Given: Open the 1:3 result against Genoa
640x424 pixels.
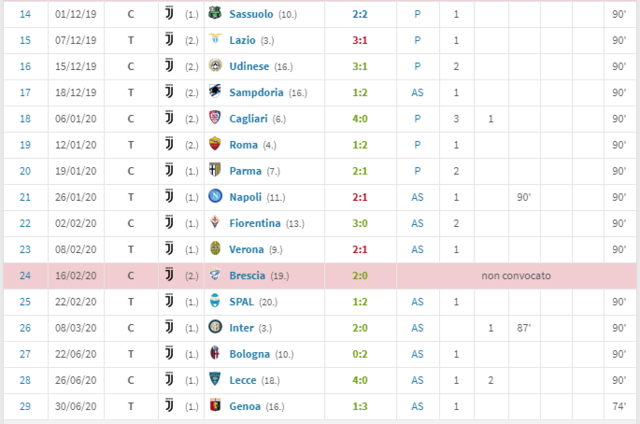Looking at the screenshot, I should click(x=336, y=406).
